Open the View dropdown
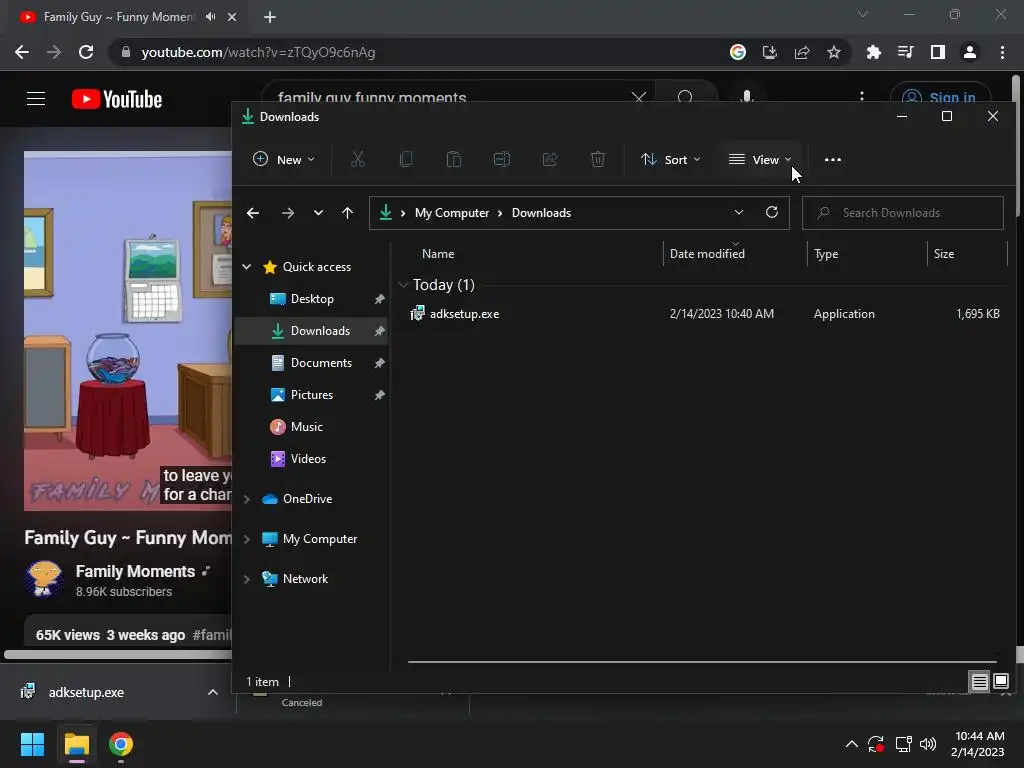The image size is (1024, 768). coord(760,159)
